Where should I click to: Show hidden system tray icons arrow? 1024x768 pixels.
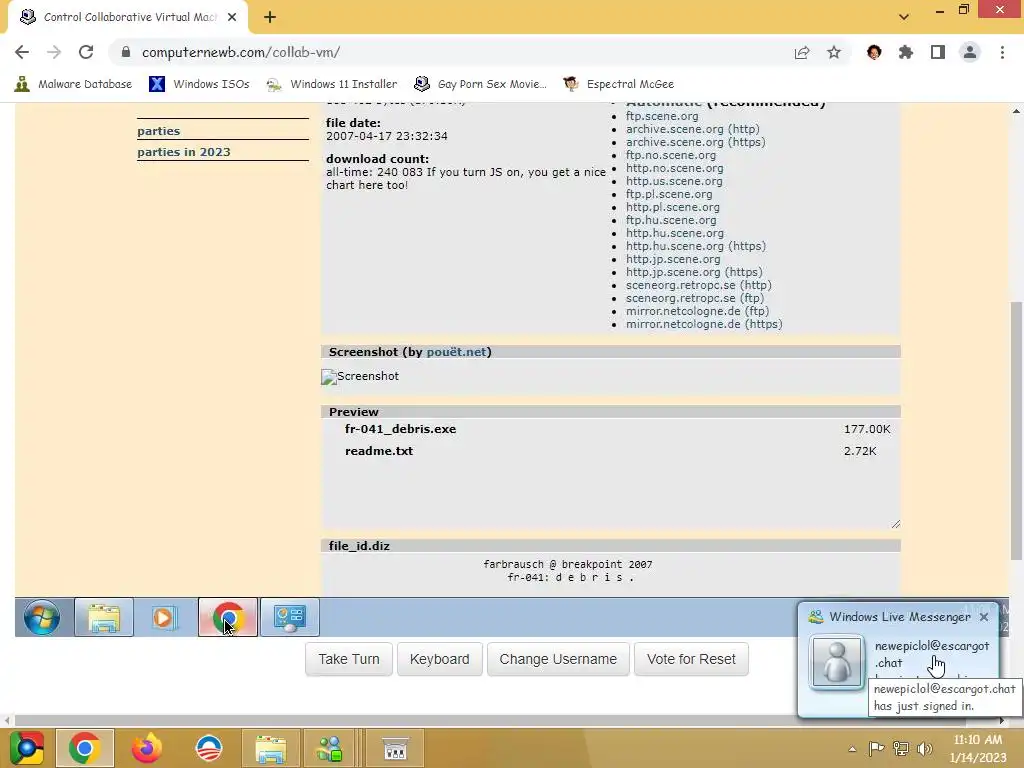click(852, 749)
